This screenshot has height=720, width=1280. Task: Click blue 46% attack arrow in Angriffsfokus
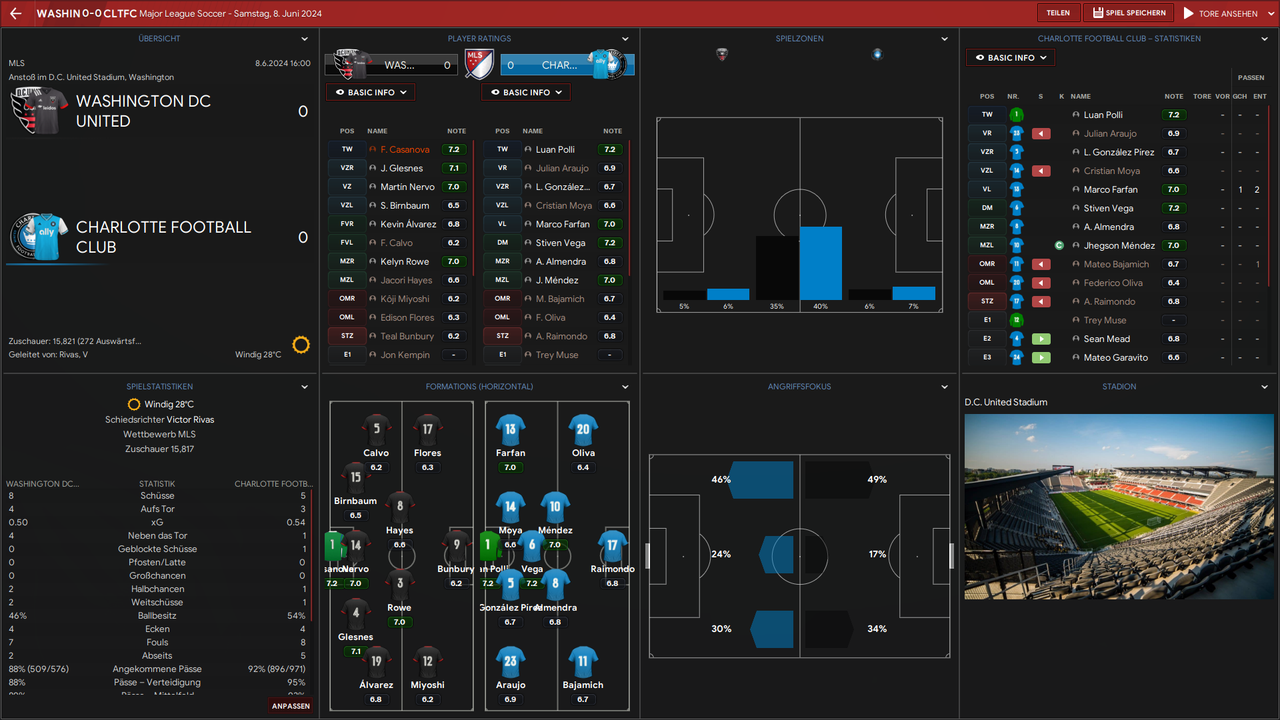(x=761, y=480)
